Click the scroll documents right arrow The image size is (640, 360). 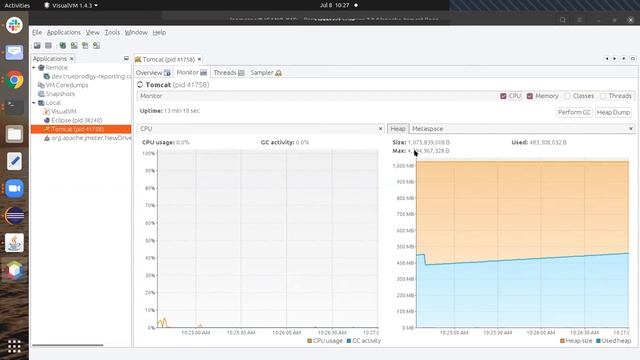(x=615, y=59)
